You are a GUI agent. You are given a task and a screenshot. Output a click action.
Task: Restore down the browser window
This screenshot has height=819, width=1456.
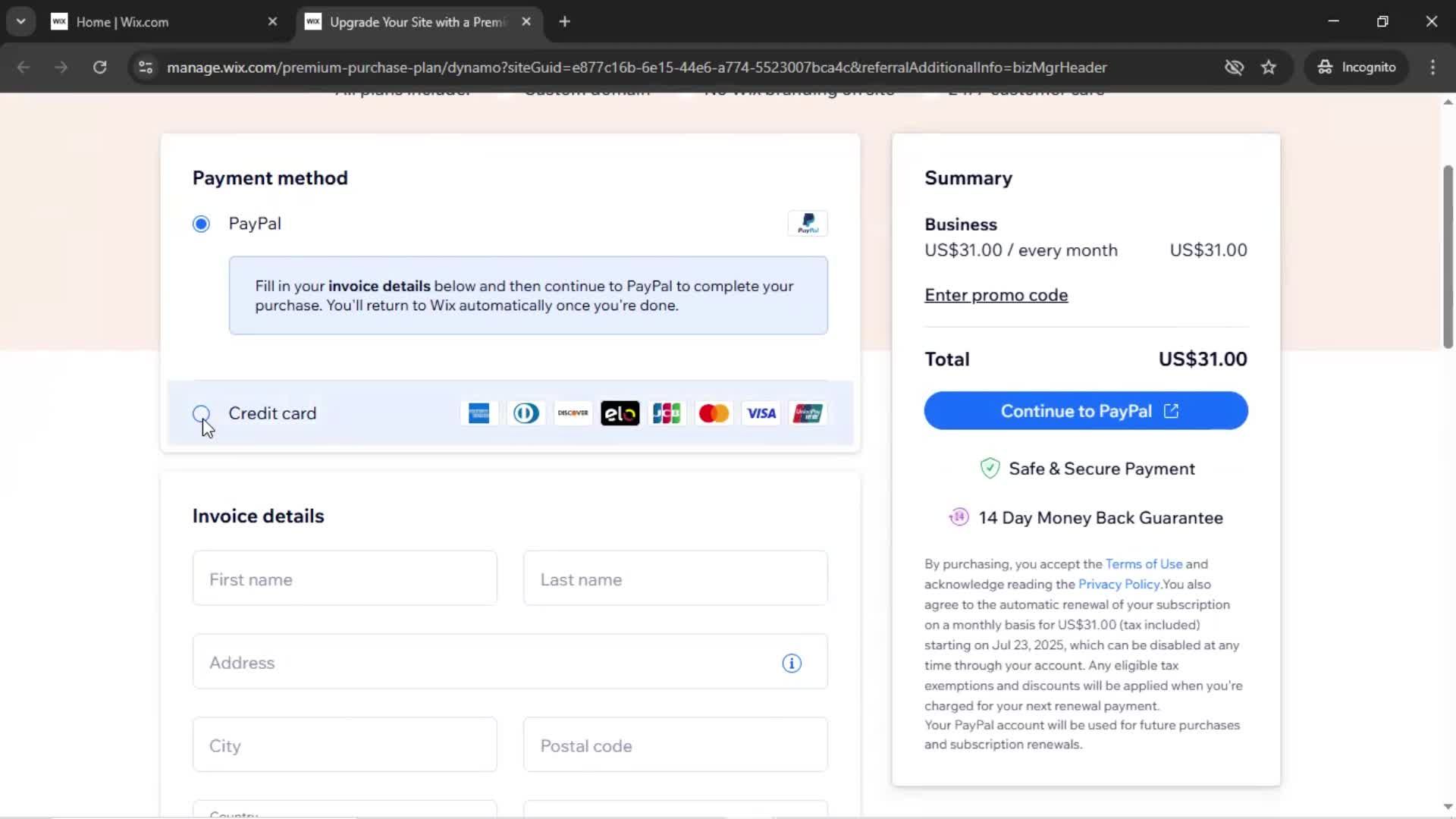click(1382, 22)
